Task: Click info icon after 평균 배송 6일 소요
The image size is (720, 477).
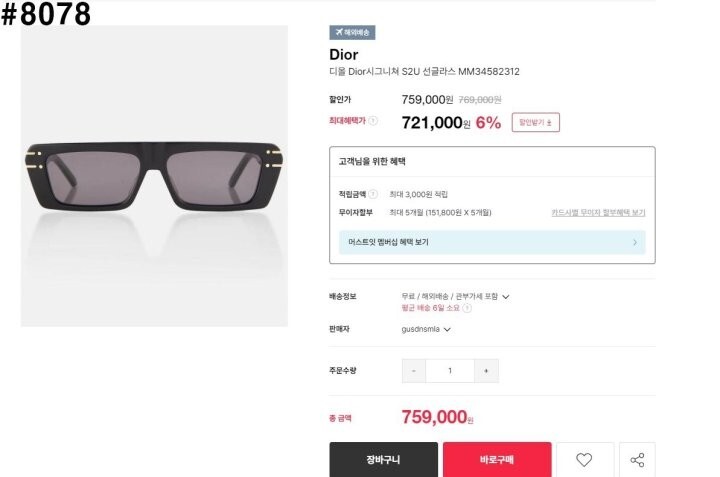Action: pyautogui.click(x=467, y=308)
